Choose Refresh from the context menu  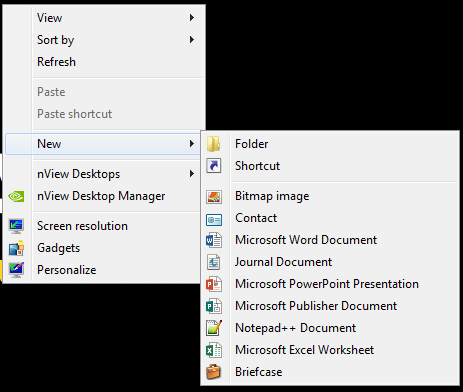[x=104, y=62]
